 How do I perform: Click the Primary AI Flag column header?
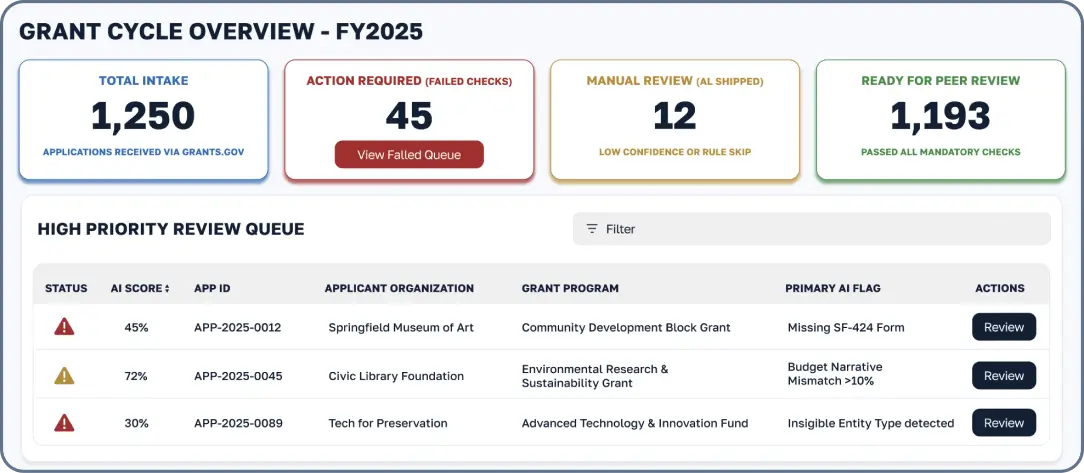pos(833,288)
